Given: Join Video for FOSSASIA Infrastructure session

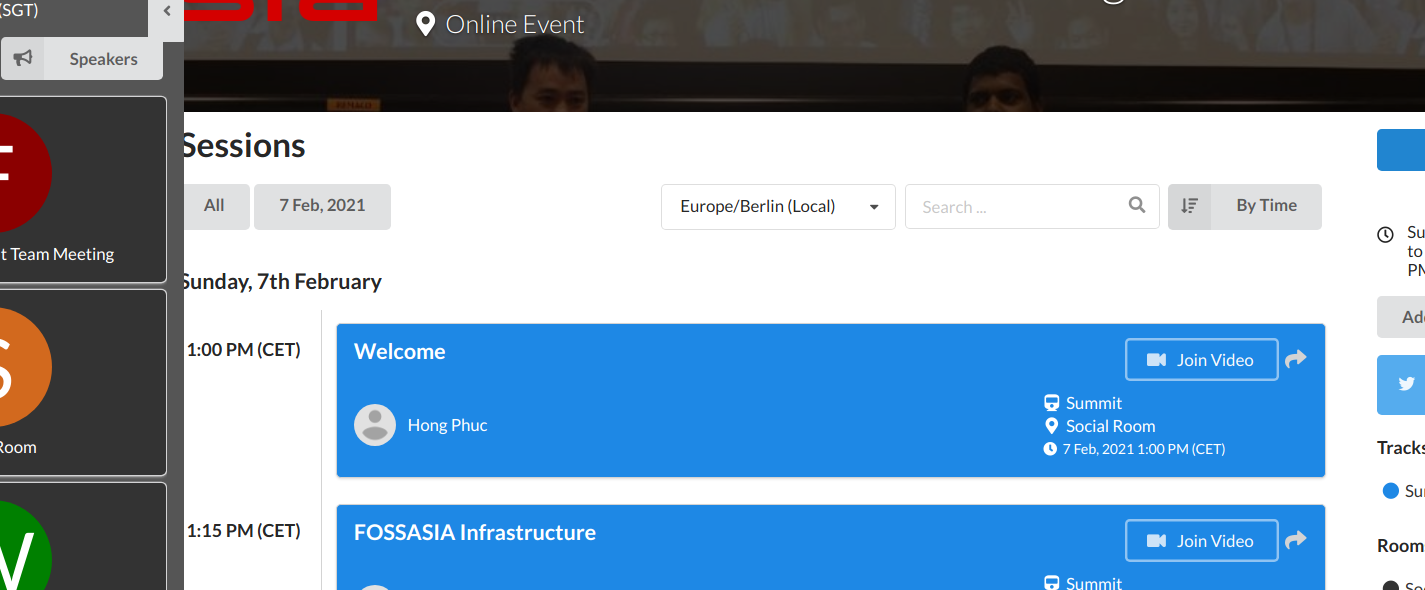Looking at the screenshot, I should pos(1202,541).
